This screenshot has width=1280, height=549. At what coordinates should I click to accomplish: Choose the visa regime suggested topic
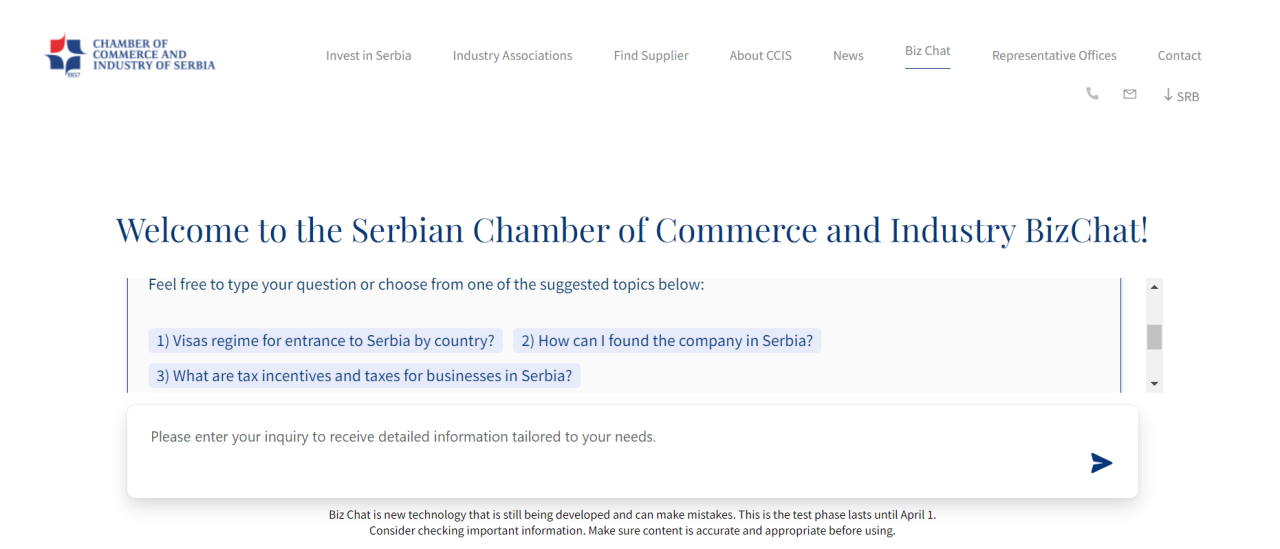coord(326,341)
